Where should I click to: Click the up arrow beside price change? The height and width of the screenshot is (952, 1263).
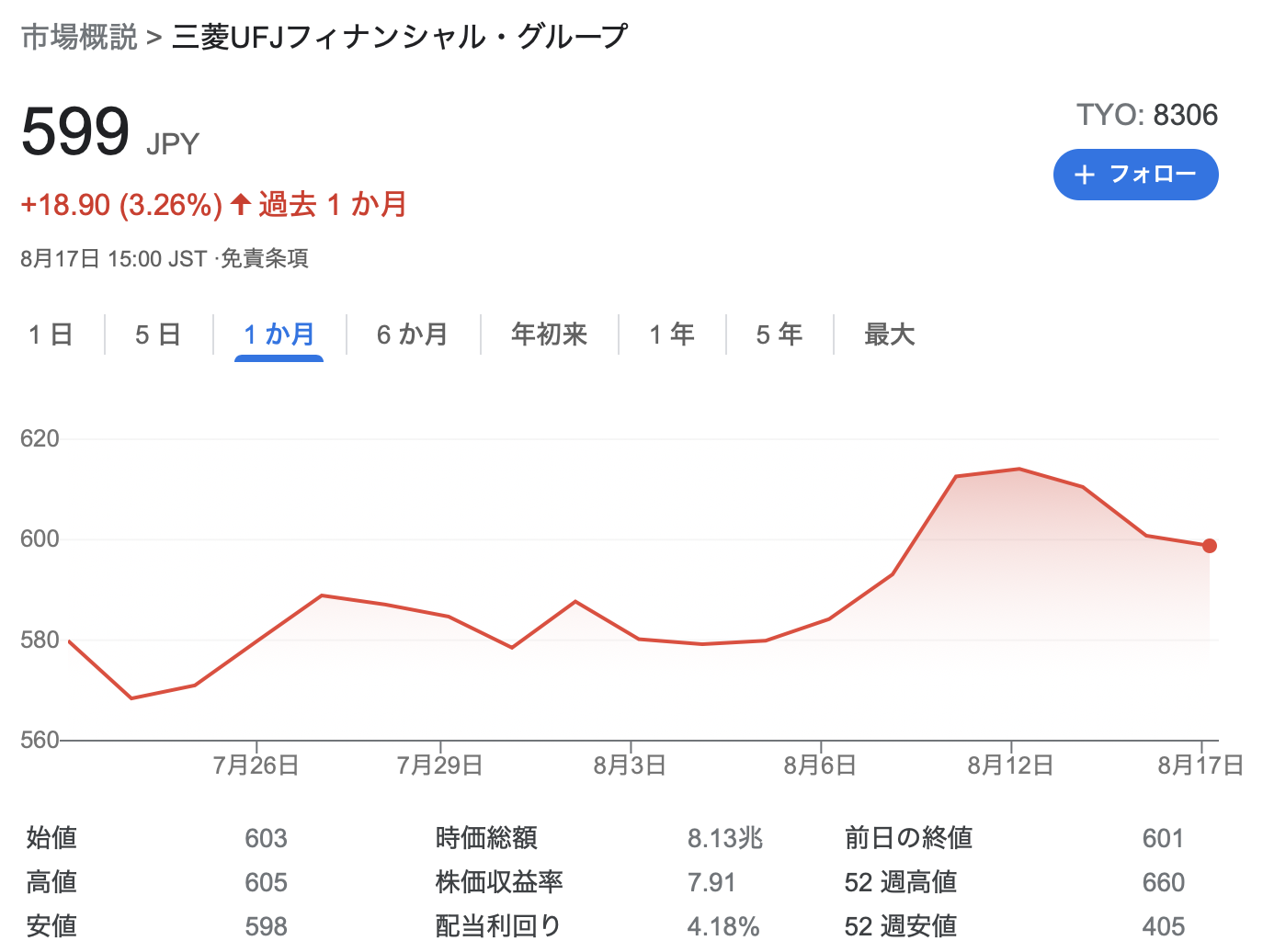coord(241,203)
